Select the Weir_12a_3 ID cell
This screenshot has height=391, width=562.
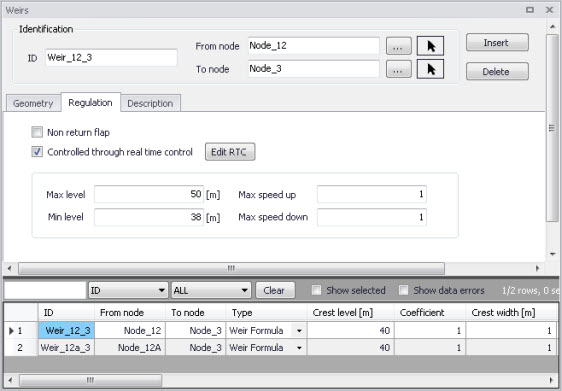[66, 347]
